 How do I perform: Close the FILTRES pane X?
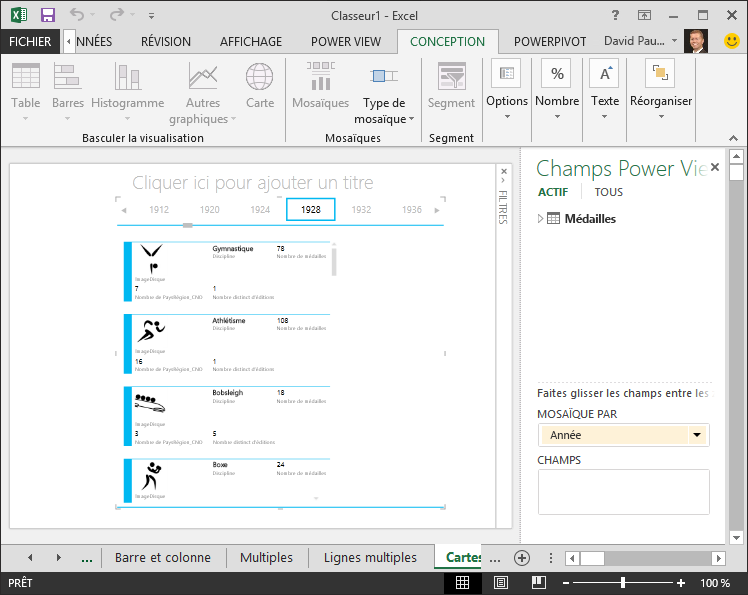(504, 171)
